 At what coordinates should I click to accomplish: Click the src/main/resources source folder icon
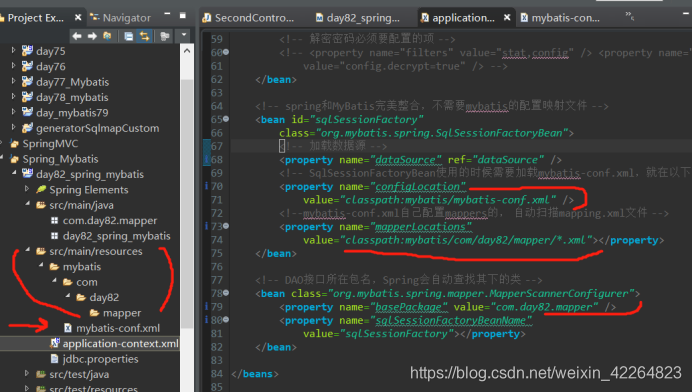pyautogui.click(x=41, y=251)
